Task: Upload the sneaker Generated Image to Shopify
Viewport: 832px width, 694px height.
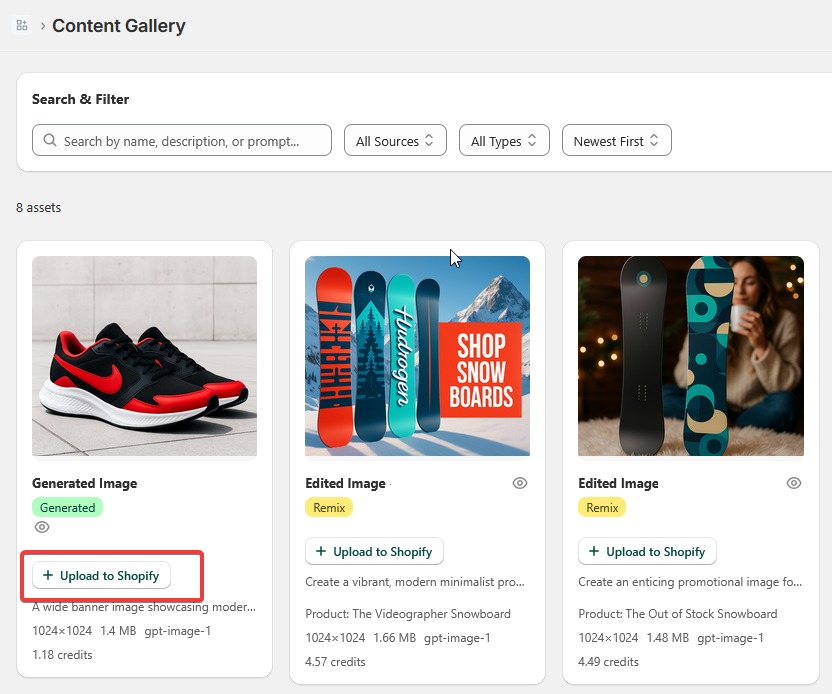Action: pos(101,576)
